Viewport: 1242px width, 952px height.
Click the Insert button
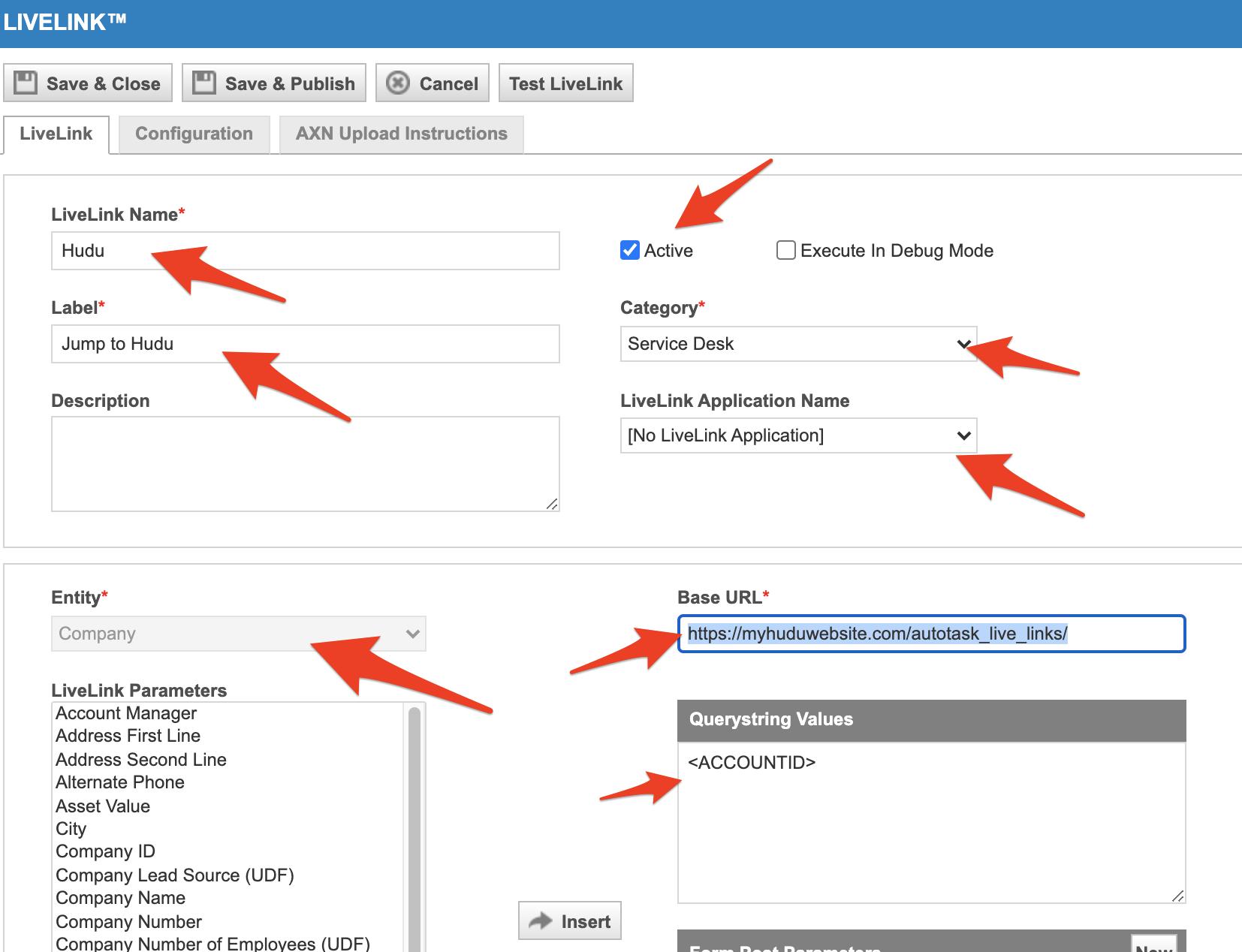(570, 920)
